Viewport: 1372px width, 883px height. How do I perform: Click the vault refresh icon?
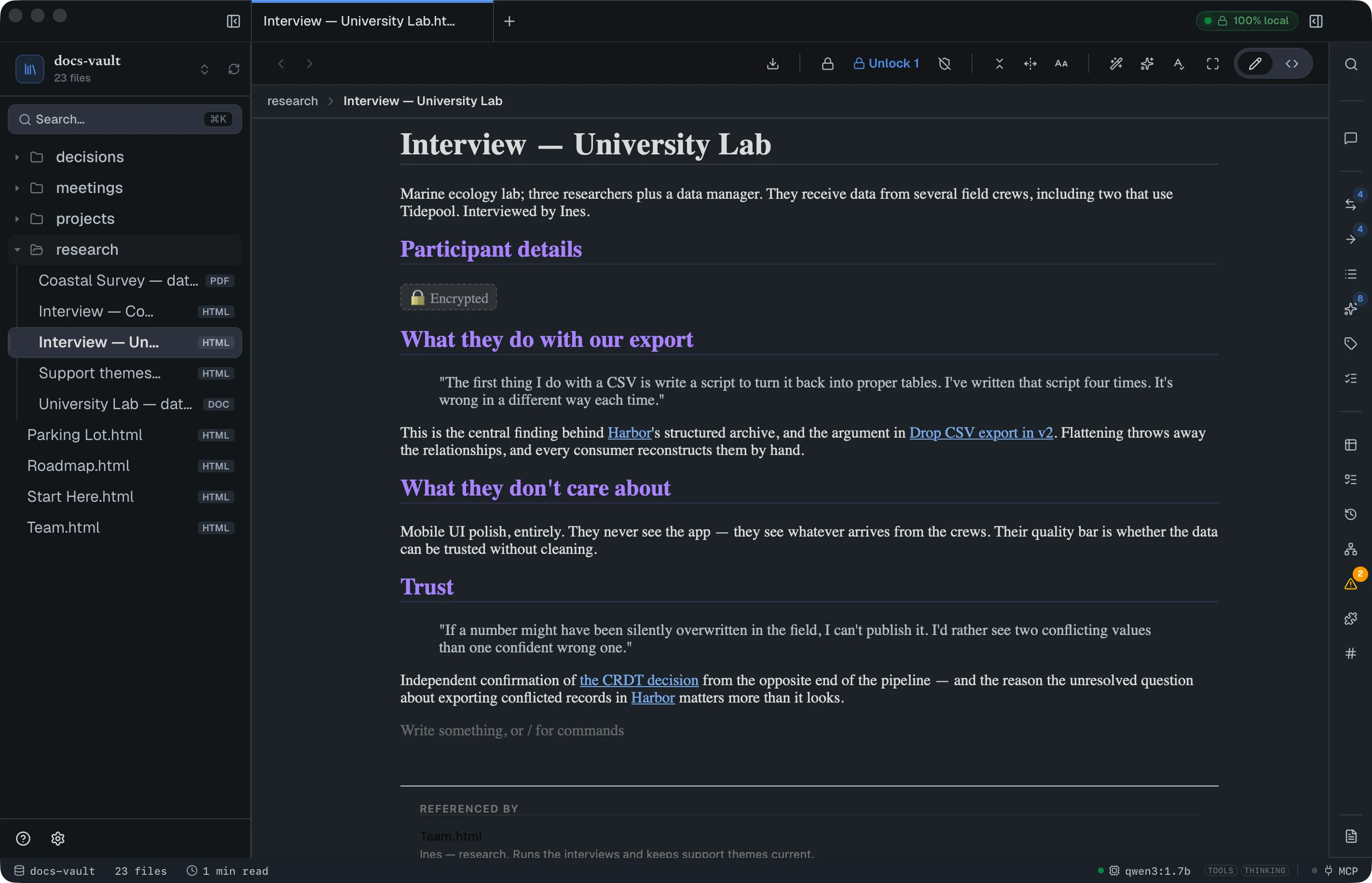pos(233,69)
